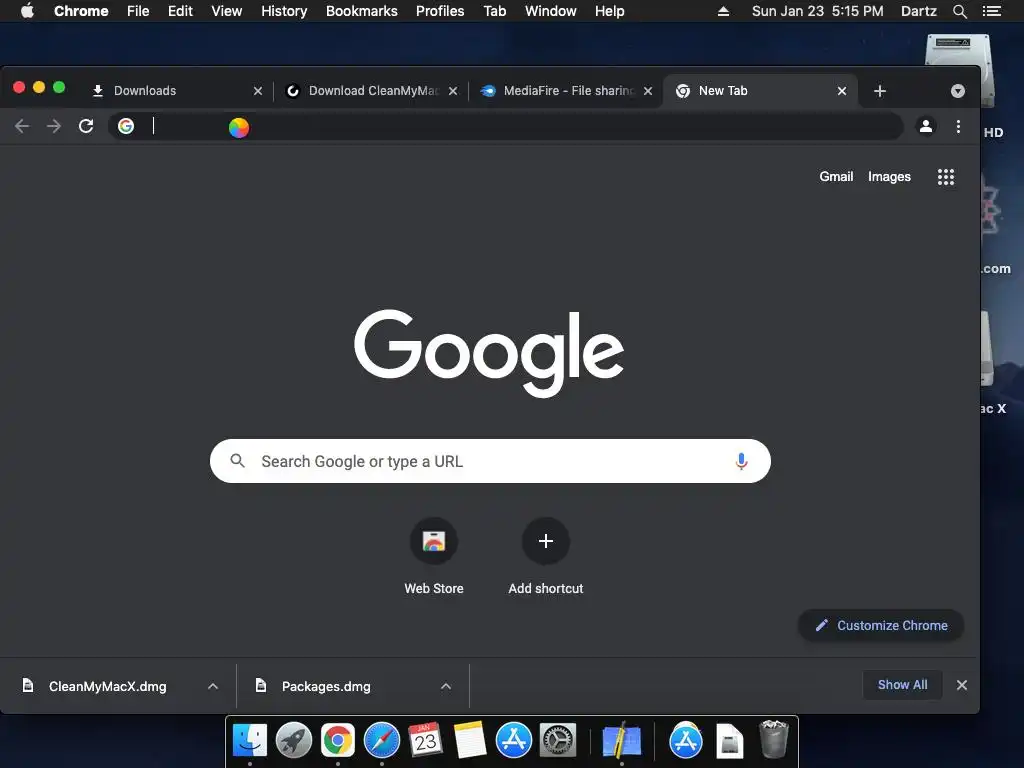This screenshot has width=1024, height=768.
Task: Open the disk image icon in Dock
Action: point(729,741)
